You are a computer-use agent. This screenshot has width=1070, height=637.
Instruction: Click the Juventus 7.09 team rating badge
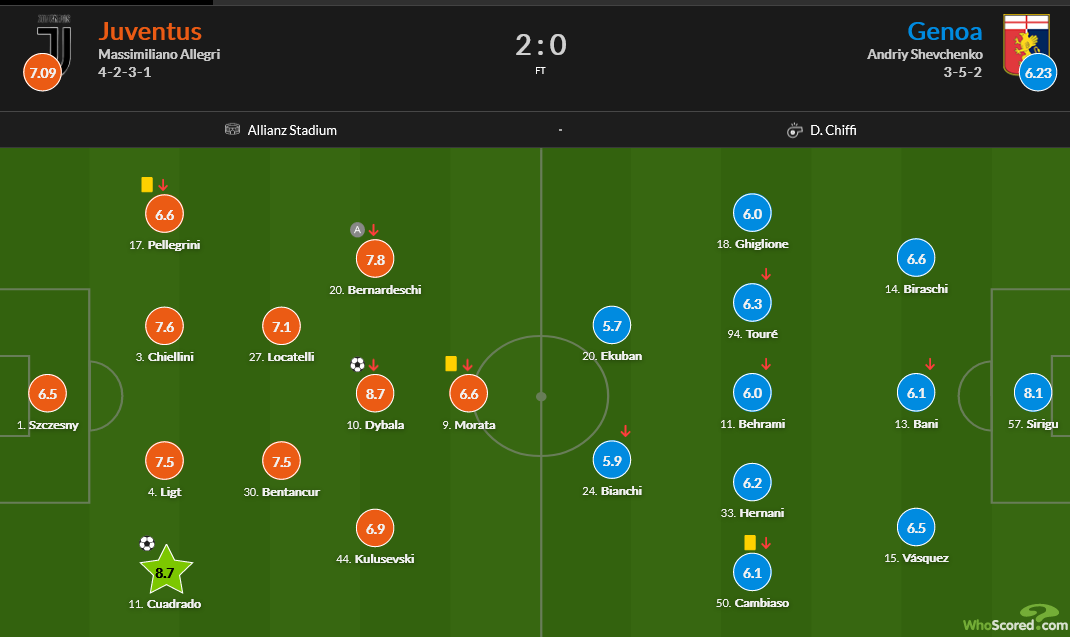tap(42, 72)
